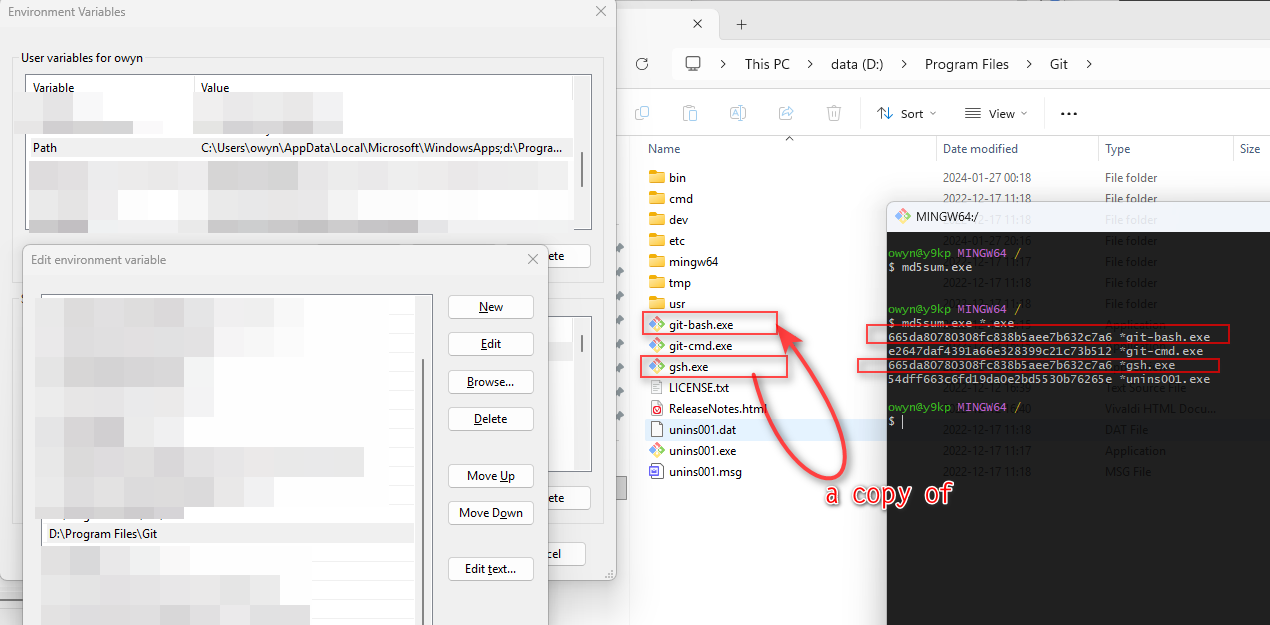1270x625 pixels.
Task: Click the Copy icon in Explorer toolbar
Action: coord(642,113)
